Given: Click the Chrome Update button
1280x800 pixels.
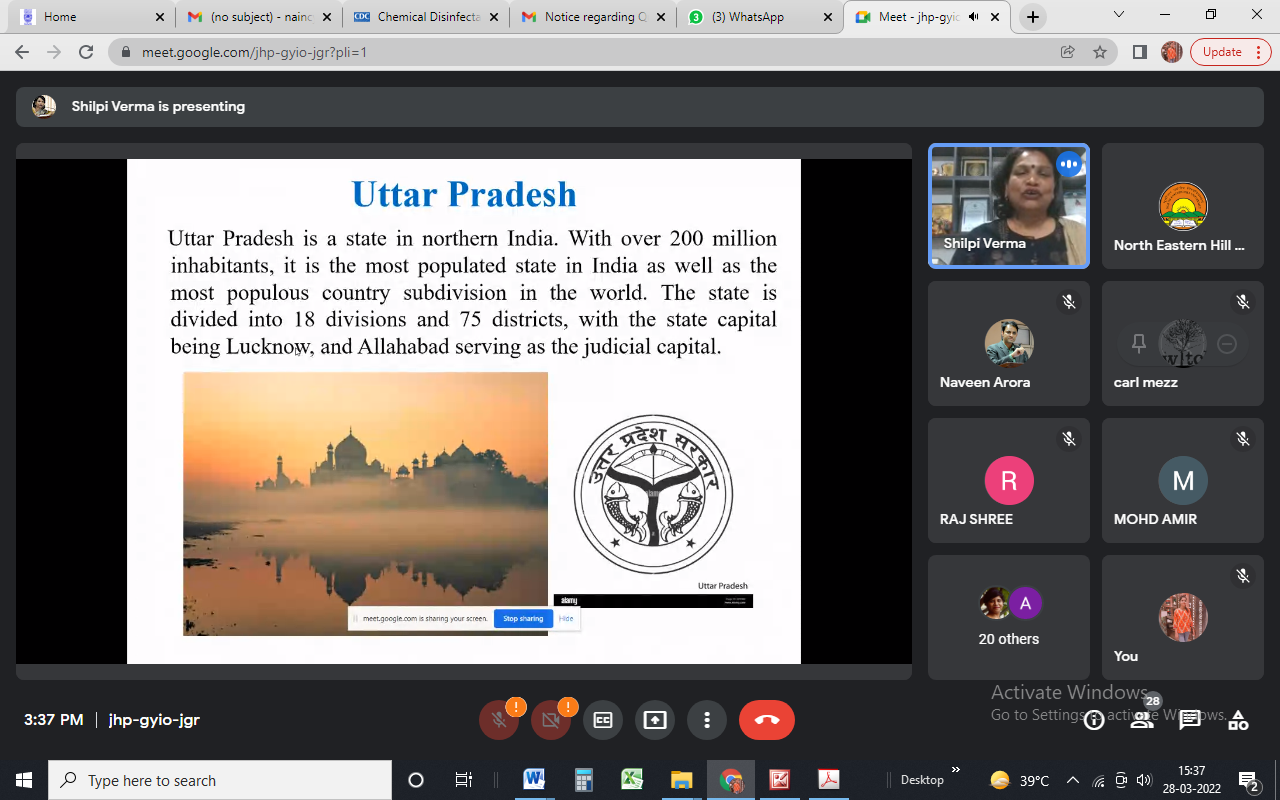Looking at the screenshot, I should pos(1222,52).
